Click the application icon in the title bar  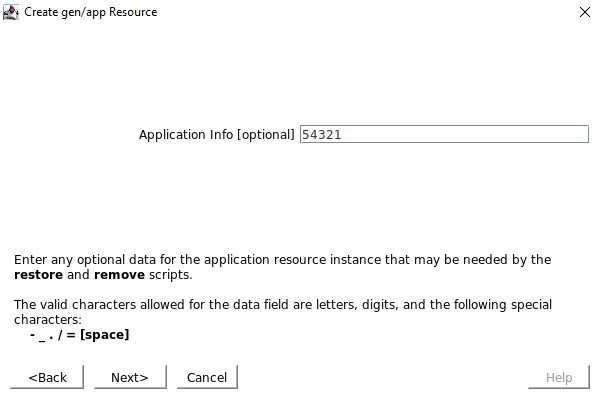click(11, 12)
